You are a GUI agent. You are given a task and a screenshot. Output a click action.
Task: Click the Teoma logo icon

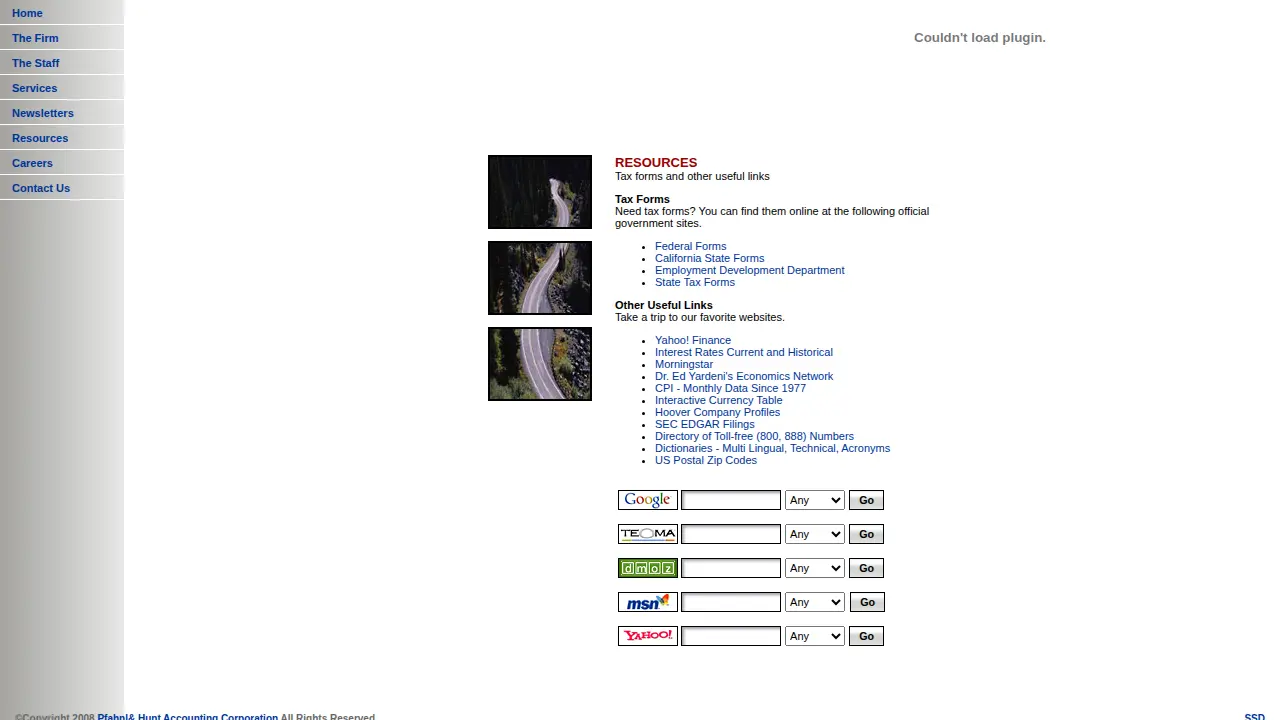tap(648, 534)
